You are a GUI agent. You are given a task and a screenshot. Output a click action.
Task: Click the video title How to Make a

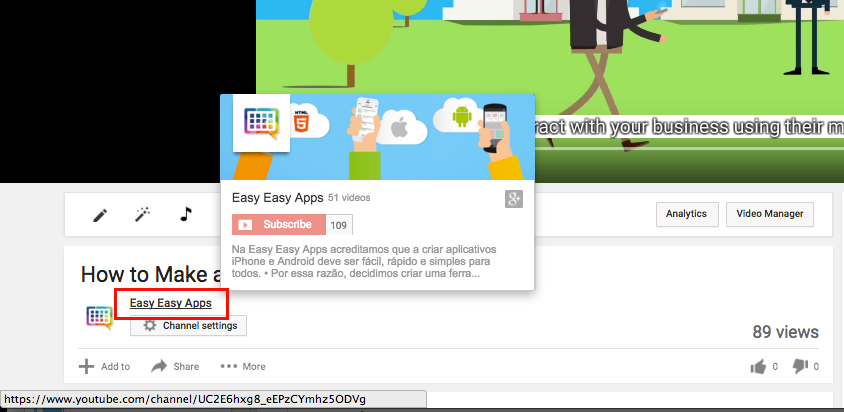(150, 275)
